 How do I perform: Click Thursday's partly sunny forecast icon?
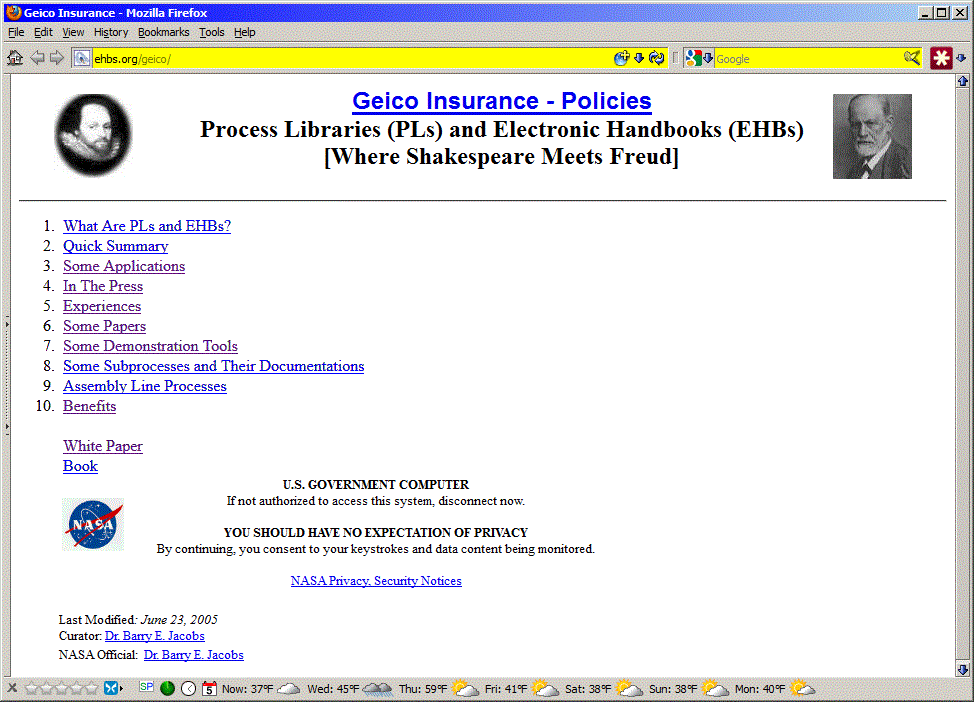pyautogui.click(x=465, y=688)
